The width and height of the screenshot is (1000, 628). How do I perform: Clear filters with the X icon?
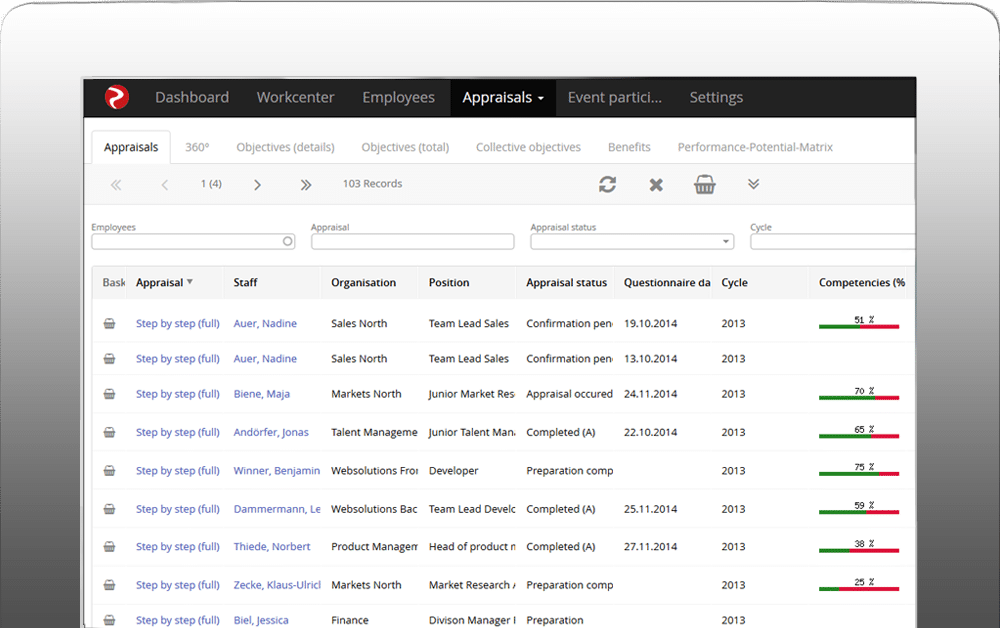point(656,185)
